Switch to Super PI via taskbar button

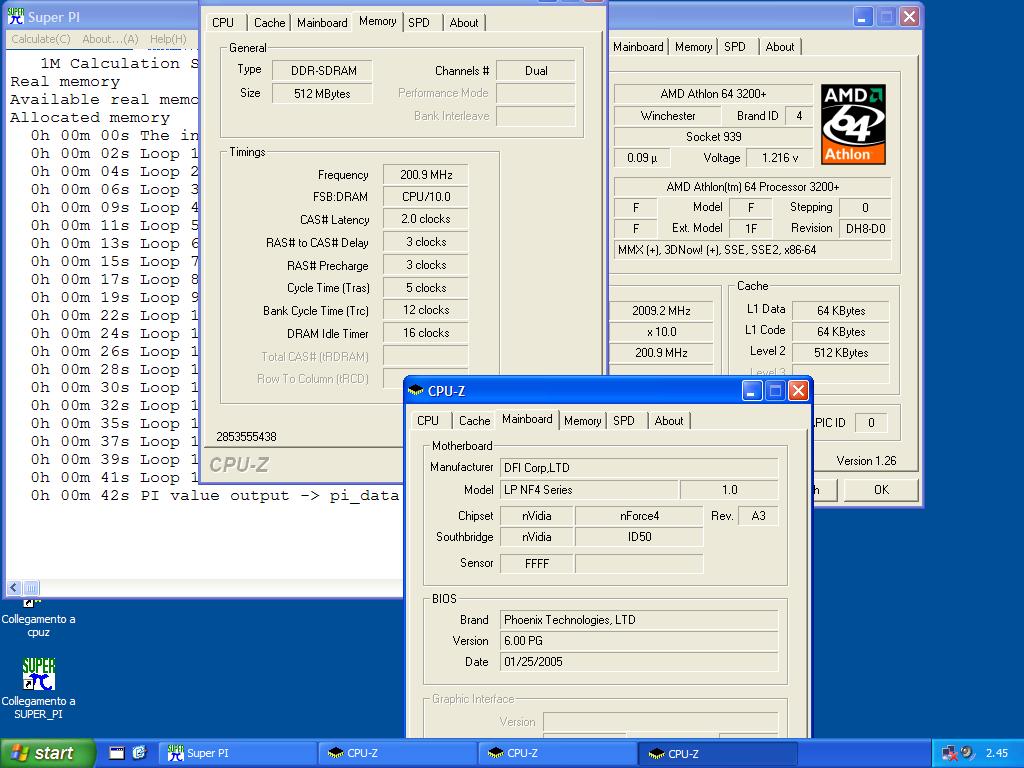coord(236,753)
